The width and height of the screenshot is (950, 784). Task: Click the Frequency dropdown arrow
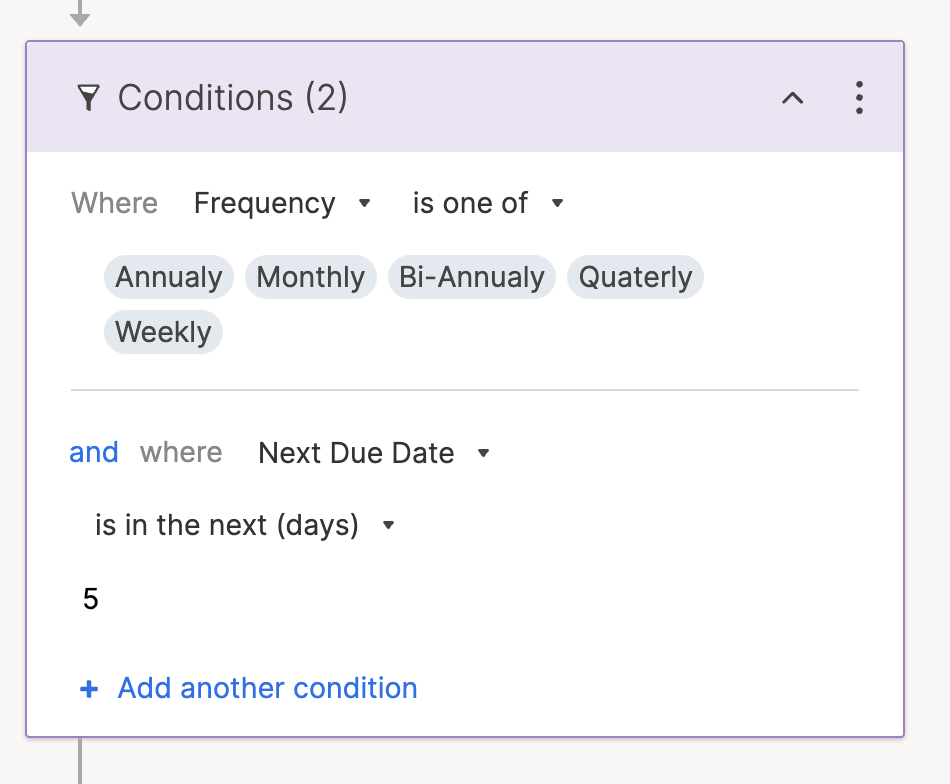[365, 203]
